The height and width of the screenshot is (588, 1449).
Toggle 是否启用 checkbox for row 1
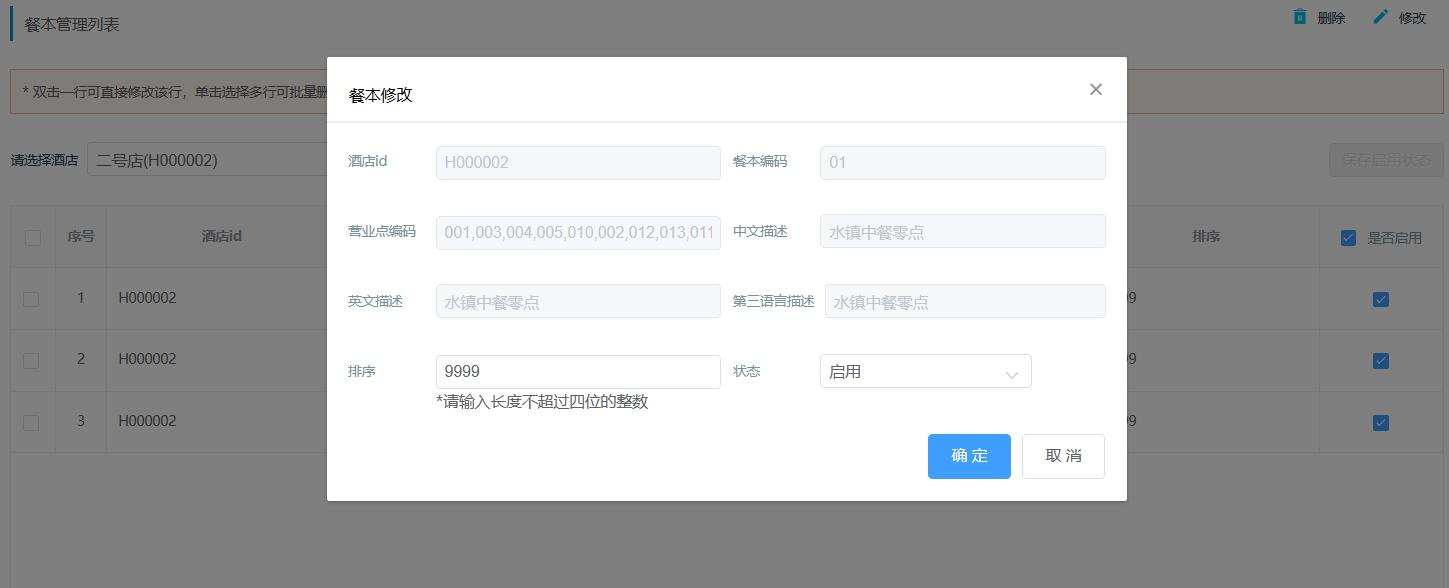1381,299
